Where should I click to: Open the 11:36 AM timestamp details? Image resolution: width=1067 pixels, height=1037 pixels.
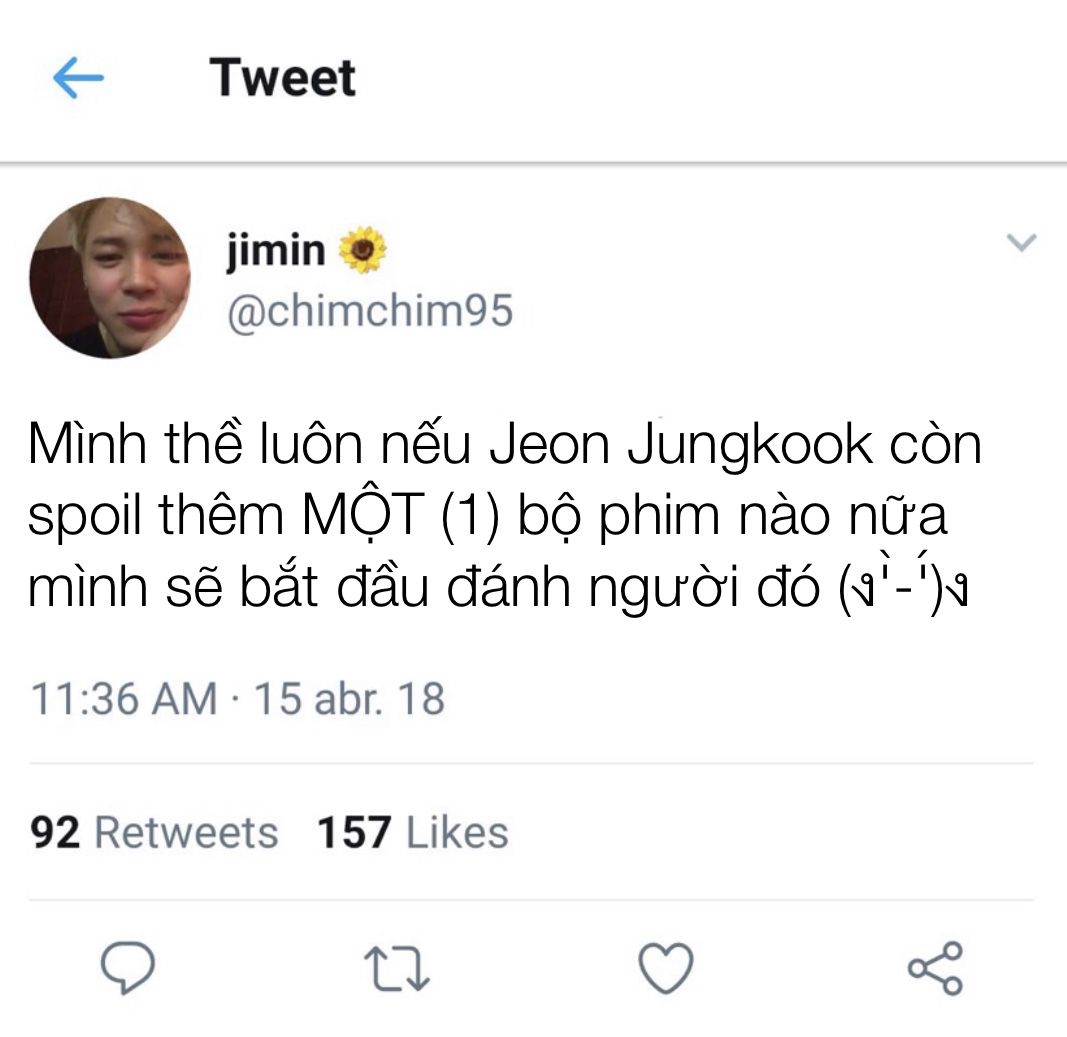[x=124, y=699]
